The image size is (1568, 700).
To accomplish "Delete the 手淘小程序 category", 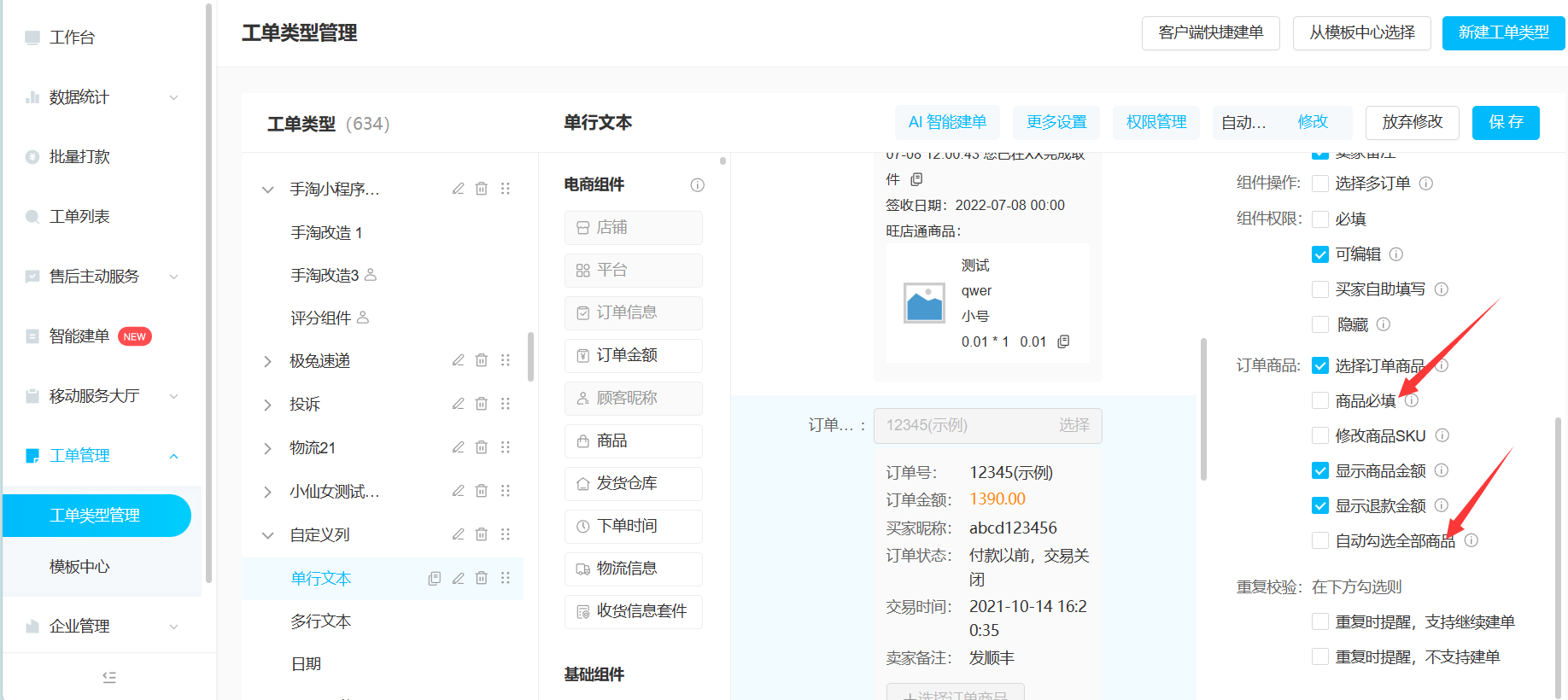I will (x=482, y=189).
